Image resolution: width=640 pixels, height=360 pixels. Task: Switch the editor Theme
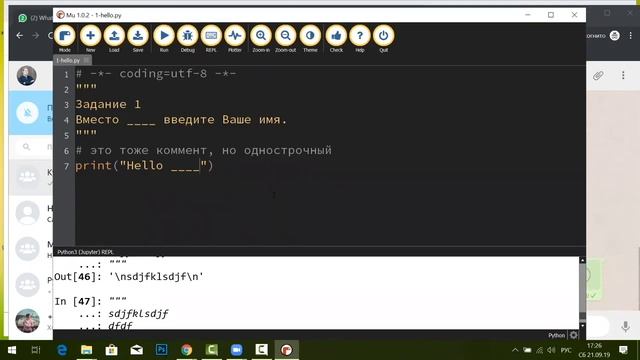point(310,38)
